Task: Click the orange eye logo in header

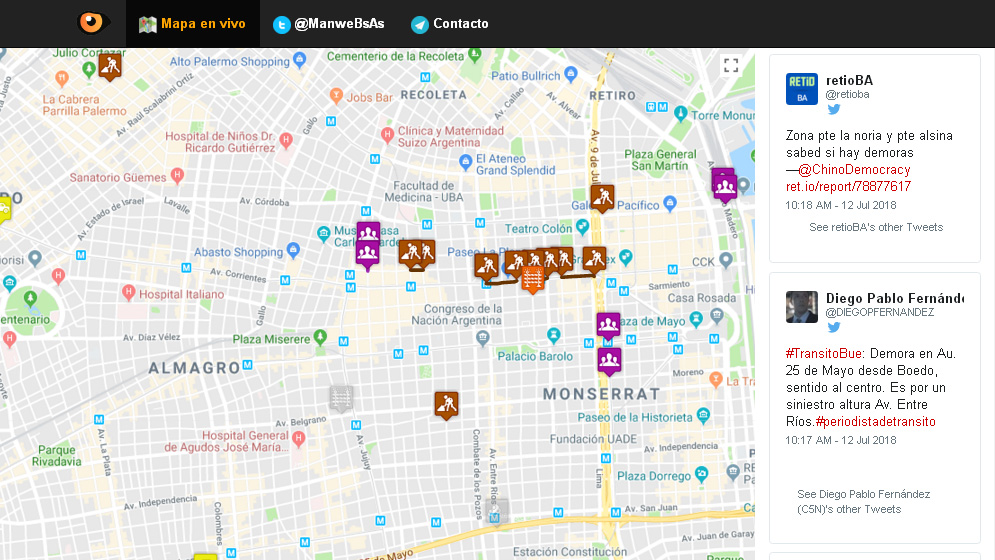Action: (93, 23)
